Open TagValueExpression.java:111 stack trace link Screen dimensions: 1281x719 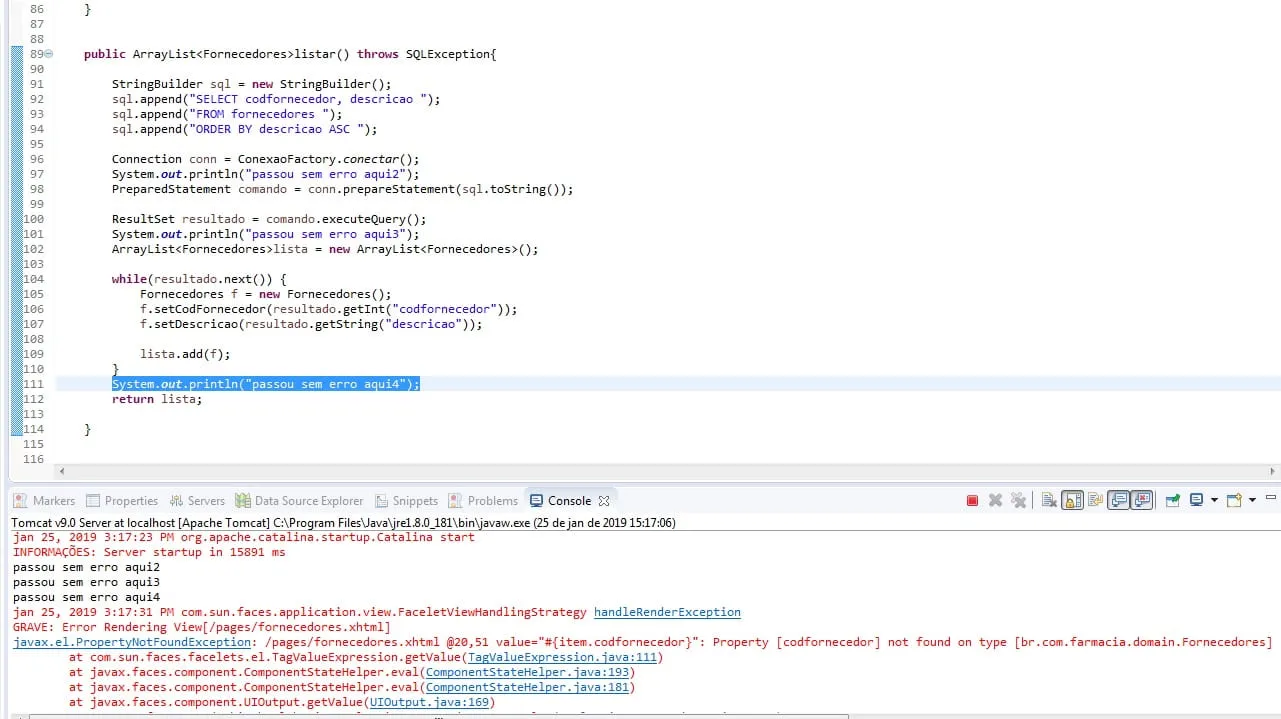[563, 657]
